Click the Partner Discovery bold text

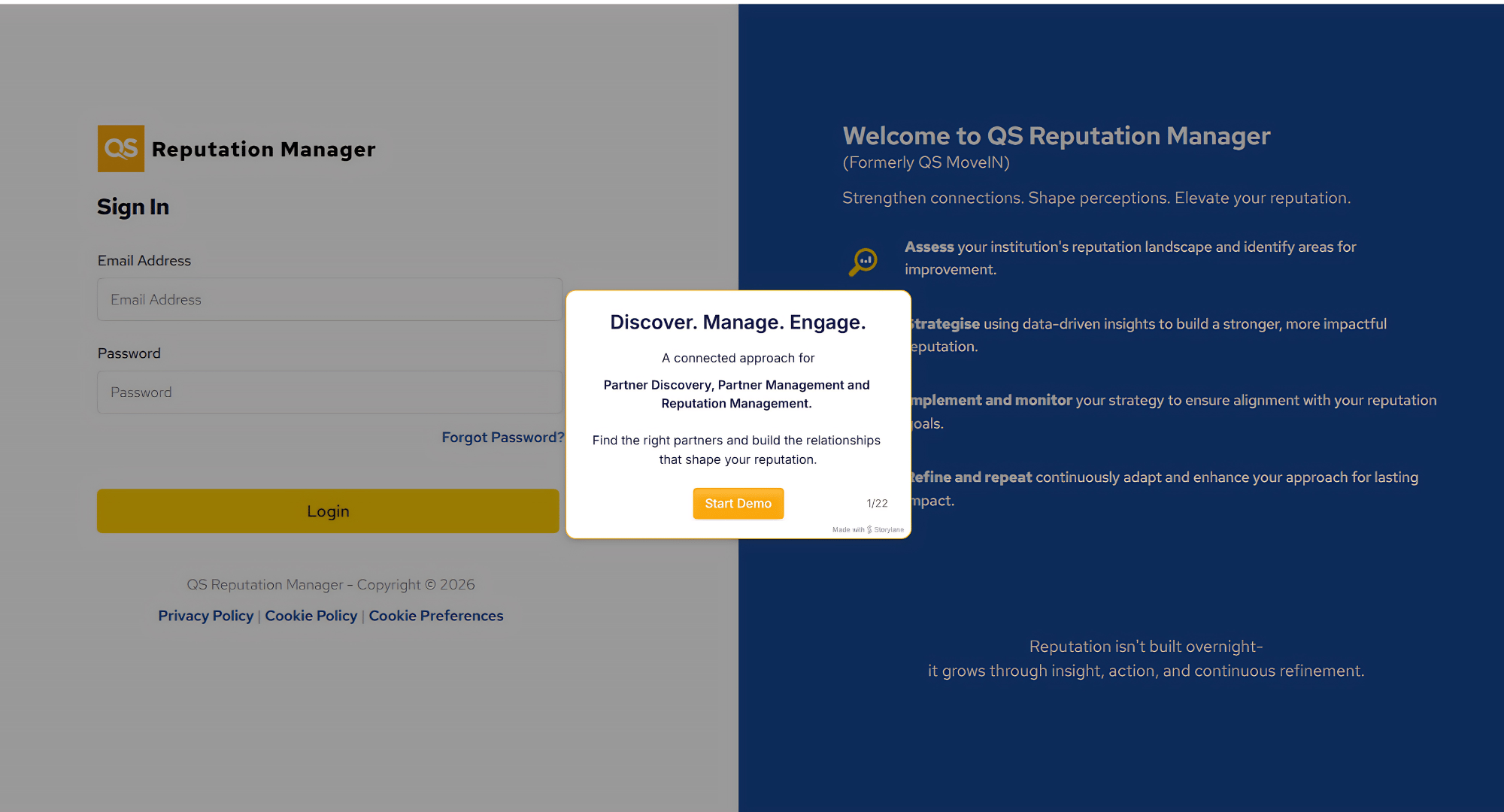(x=736, y=394)
